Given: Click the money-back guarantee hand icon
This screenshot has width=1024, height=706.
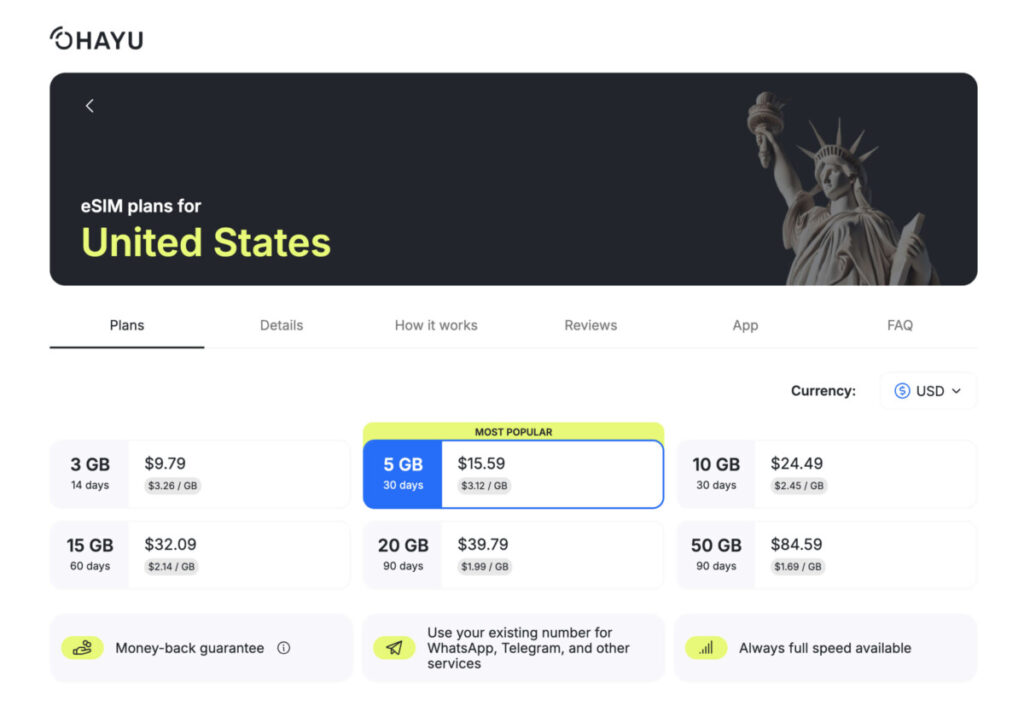Looking at the screenshot, I should [82, 648].
